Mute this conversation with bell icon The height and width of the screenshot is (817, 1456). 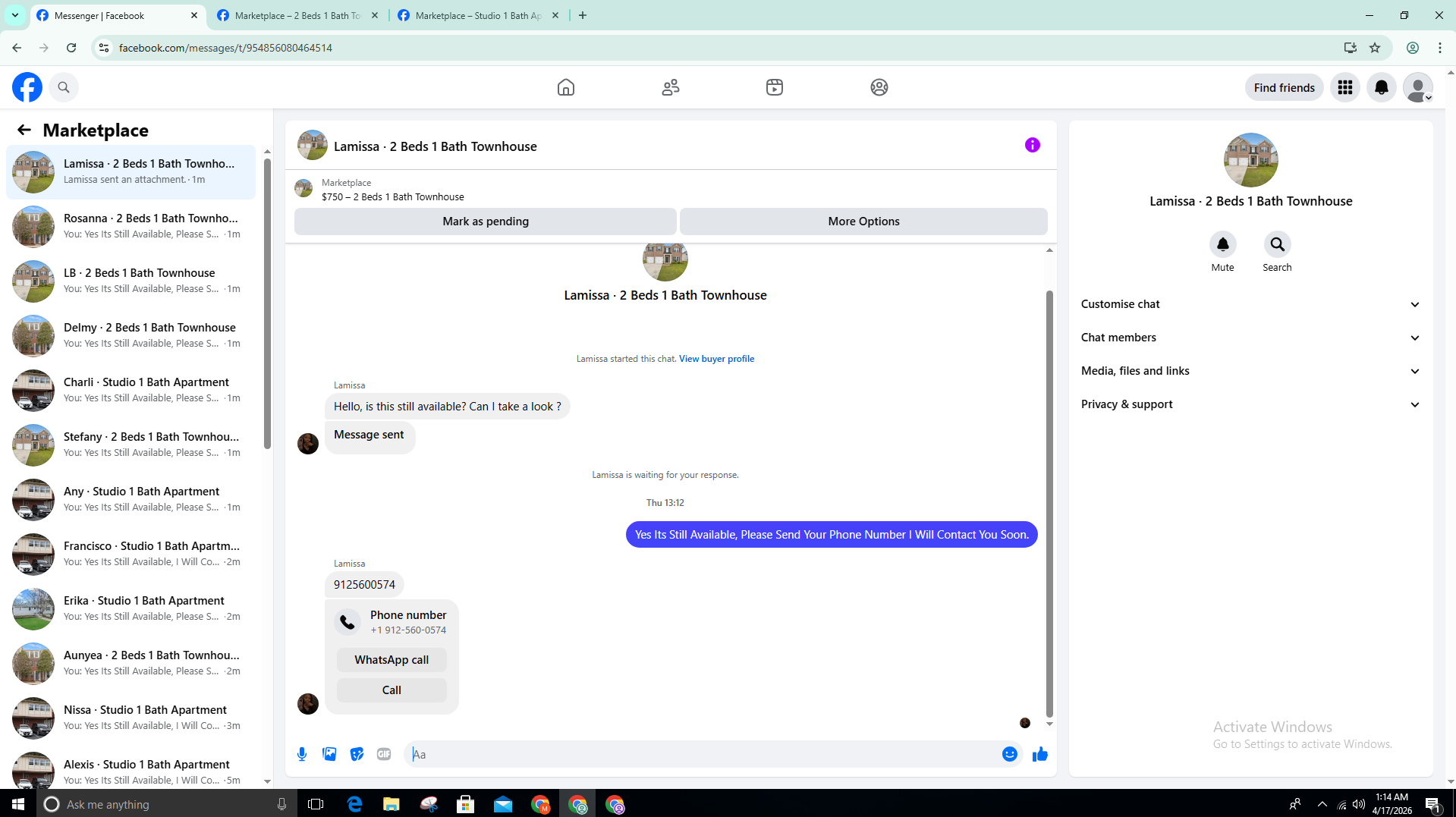1223,244
